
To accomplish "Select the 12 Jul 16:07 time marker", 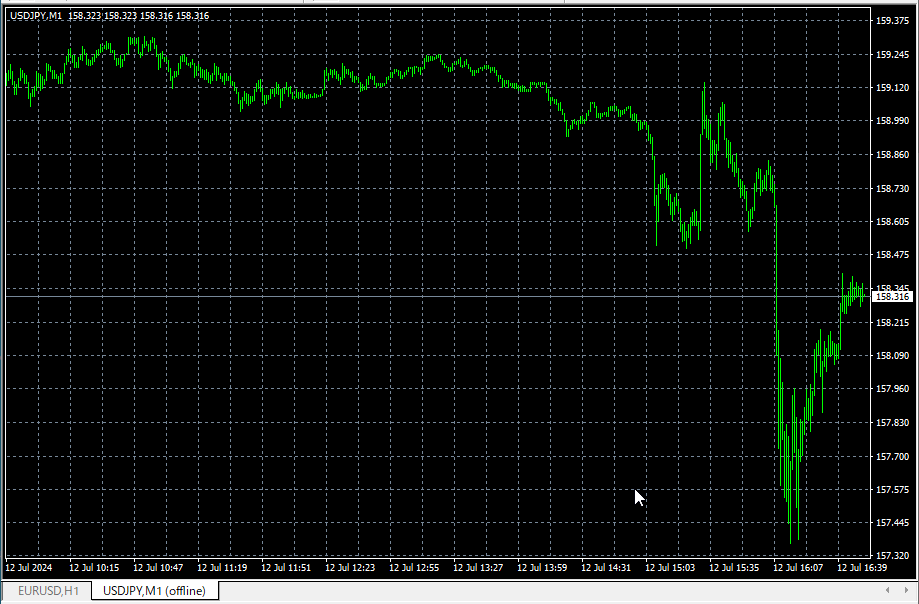I will pyautogui.click(x=798, y=567).
